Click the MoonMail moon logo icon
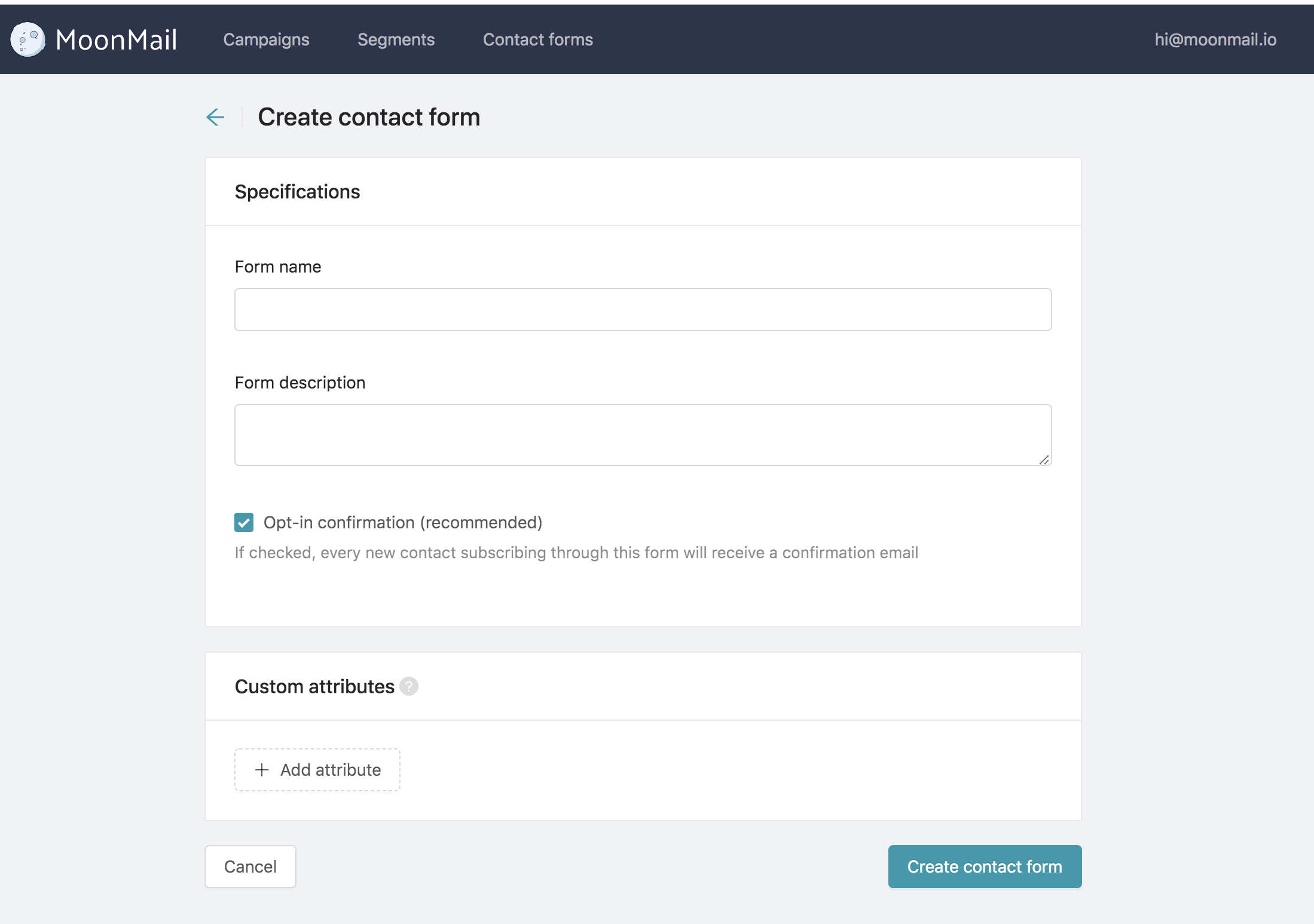Viewport: 1314px width, 924px height. click(x=27, y=39)
